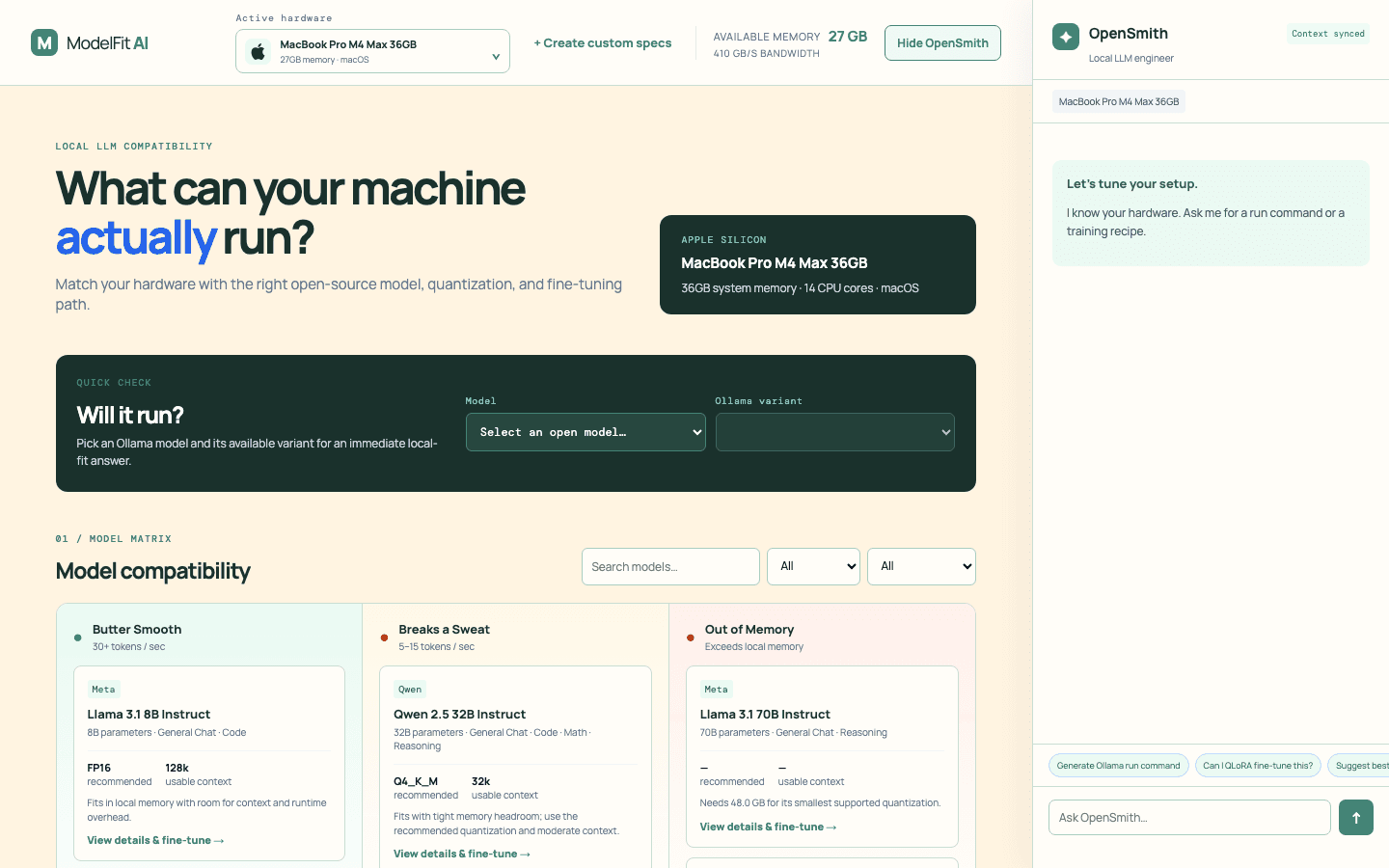
Task: Click the Q4_K_M recommended value
Action: click(416, 781)
